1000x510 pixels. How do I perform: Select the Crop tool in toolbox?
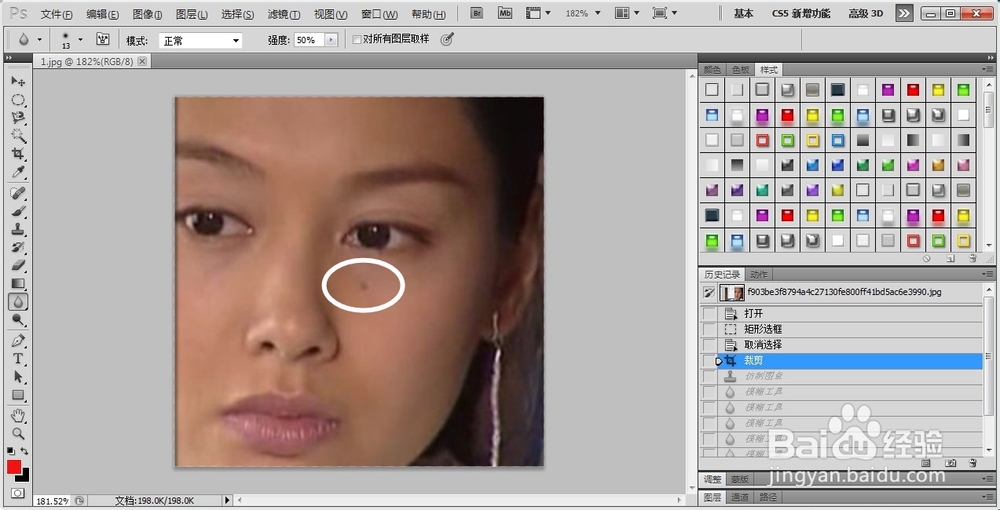18,154
